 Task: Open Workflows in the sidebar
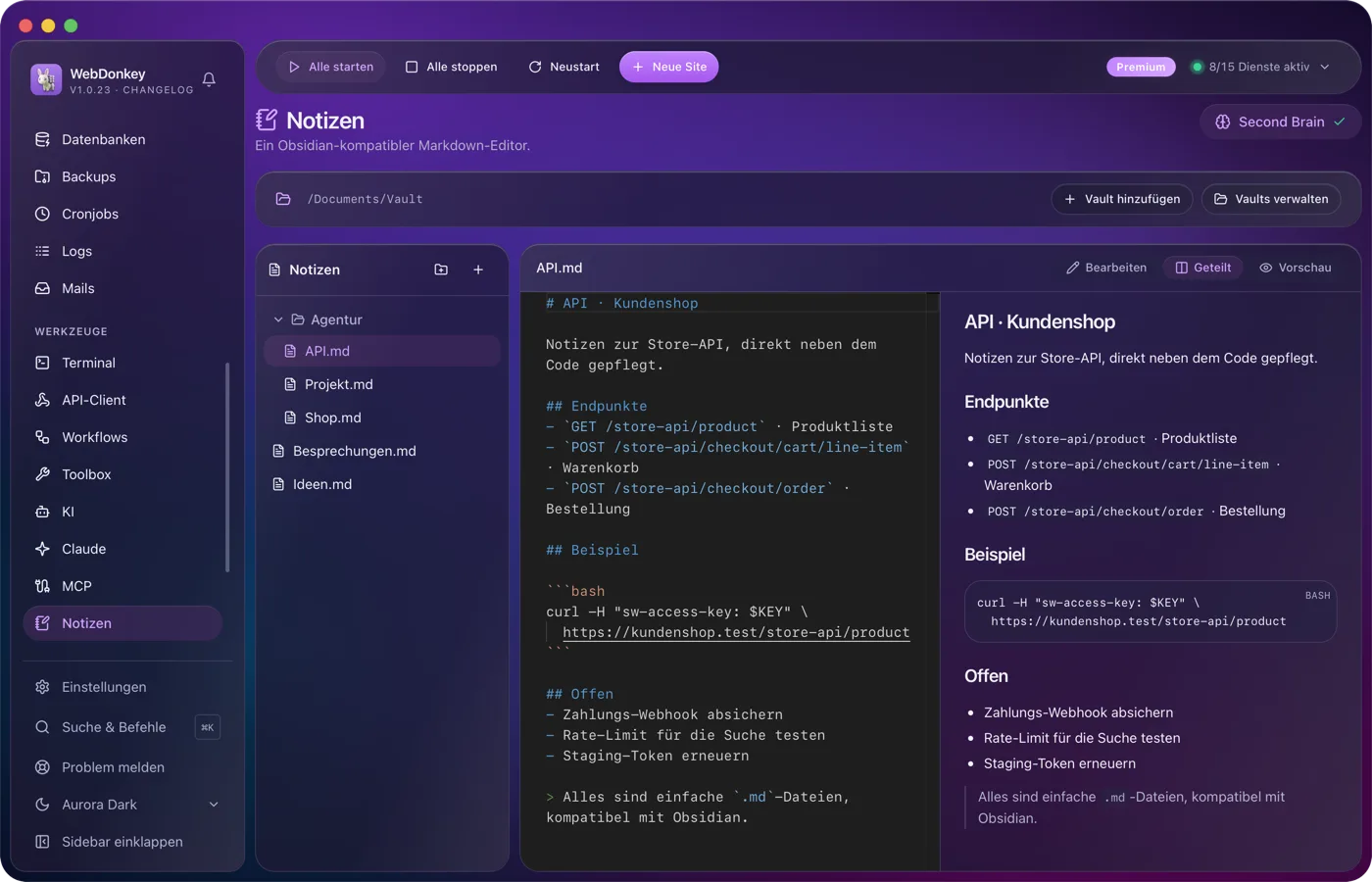[x=123, y=437]
